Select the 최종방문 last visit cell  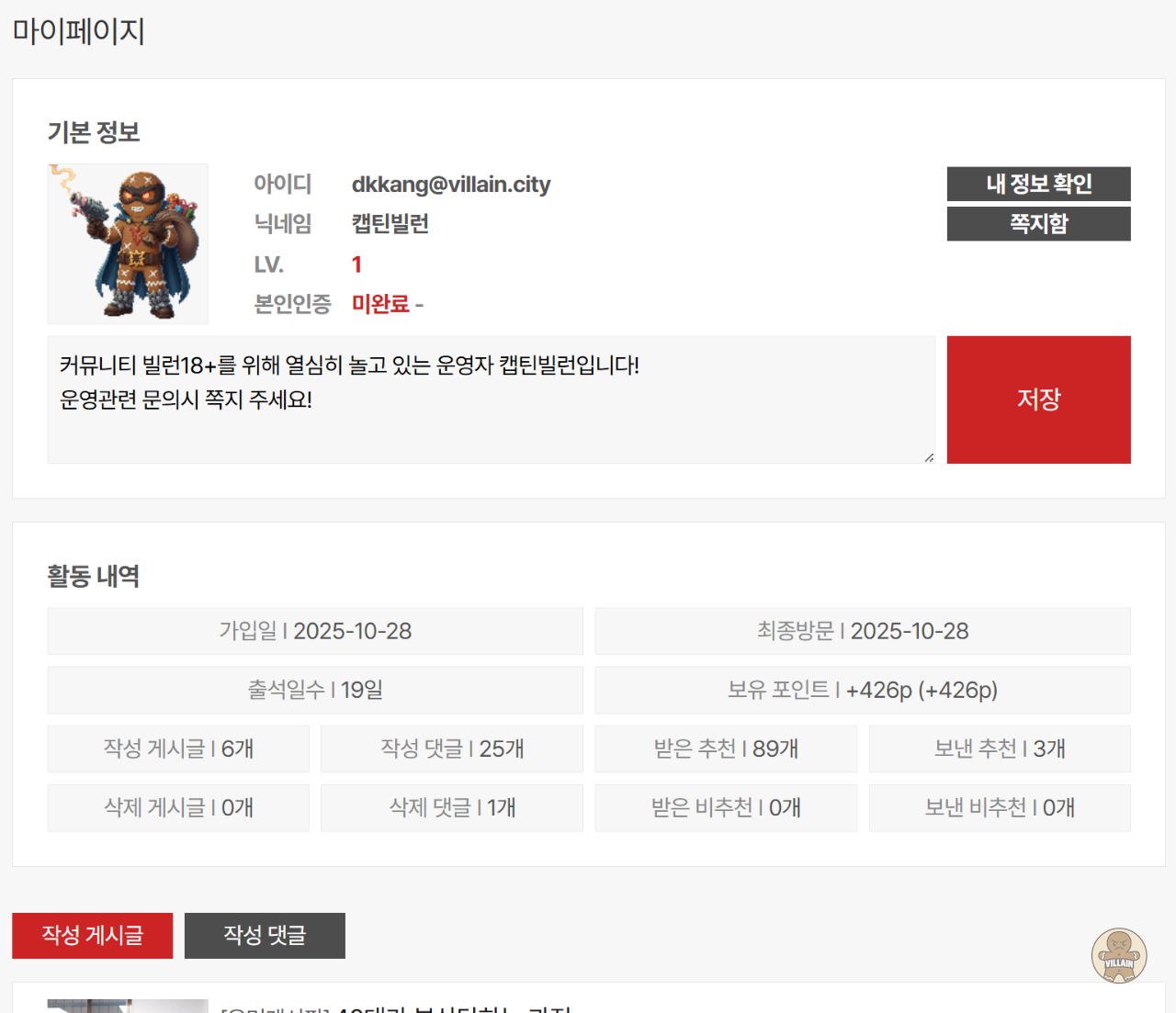(862, 631)
